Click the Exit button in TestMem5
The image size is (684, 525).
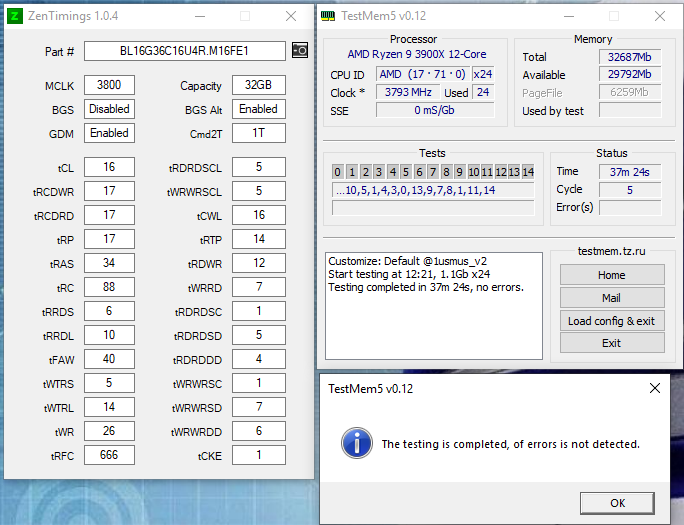[x=612, y=343]
